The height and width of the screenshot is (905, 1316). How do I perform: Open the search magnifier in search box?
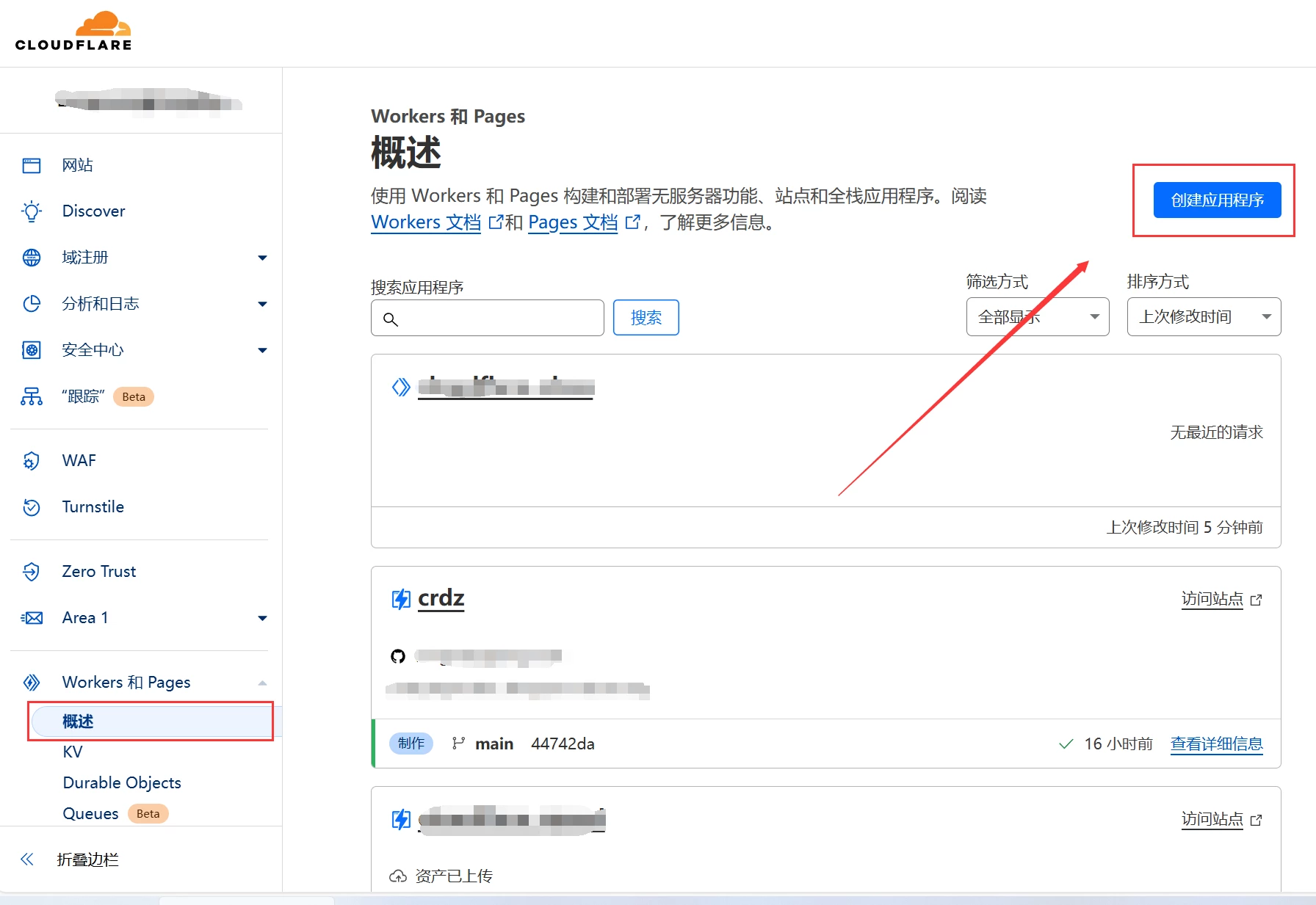(x=390, y=319)
